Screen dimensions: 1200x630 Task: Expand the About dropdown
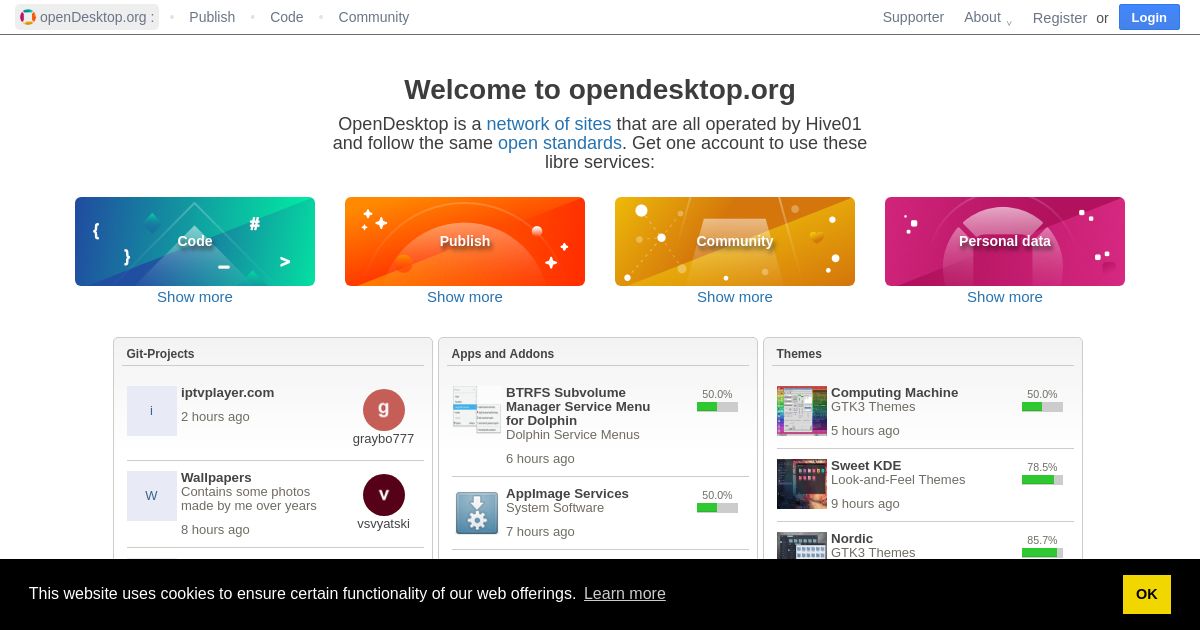click(988, 17)
